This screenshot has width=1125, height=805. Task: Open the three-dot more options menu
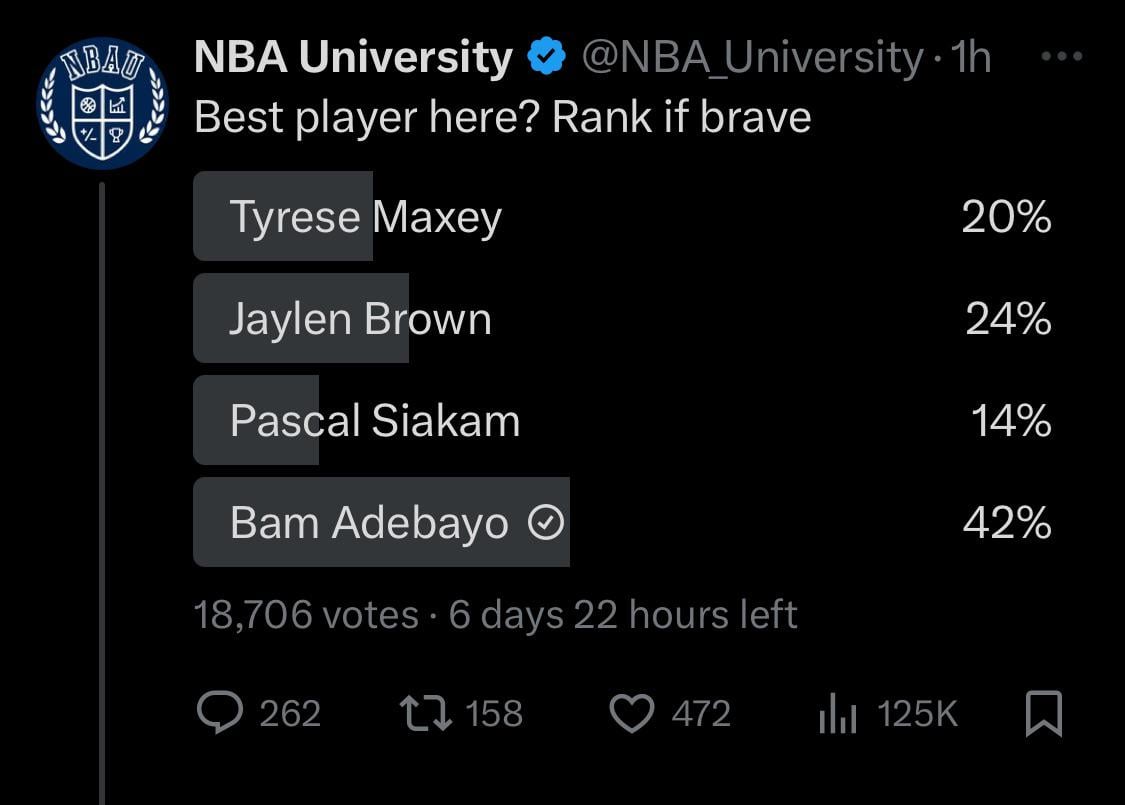coord(1061,57)
